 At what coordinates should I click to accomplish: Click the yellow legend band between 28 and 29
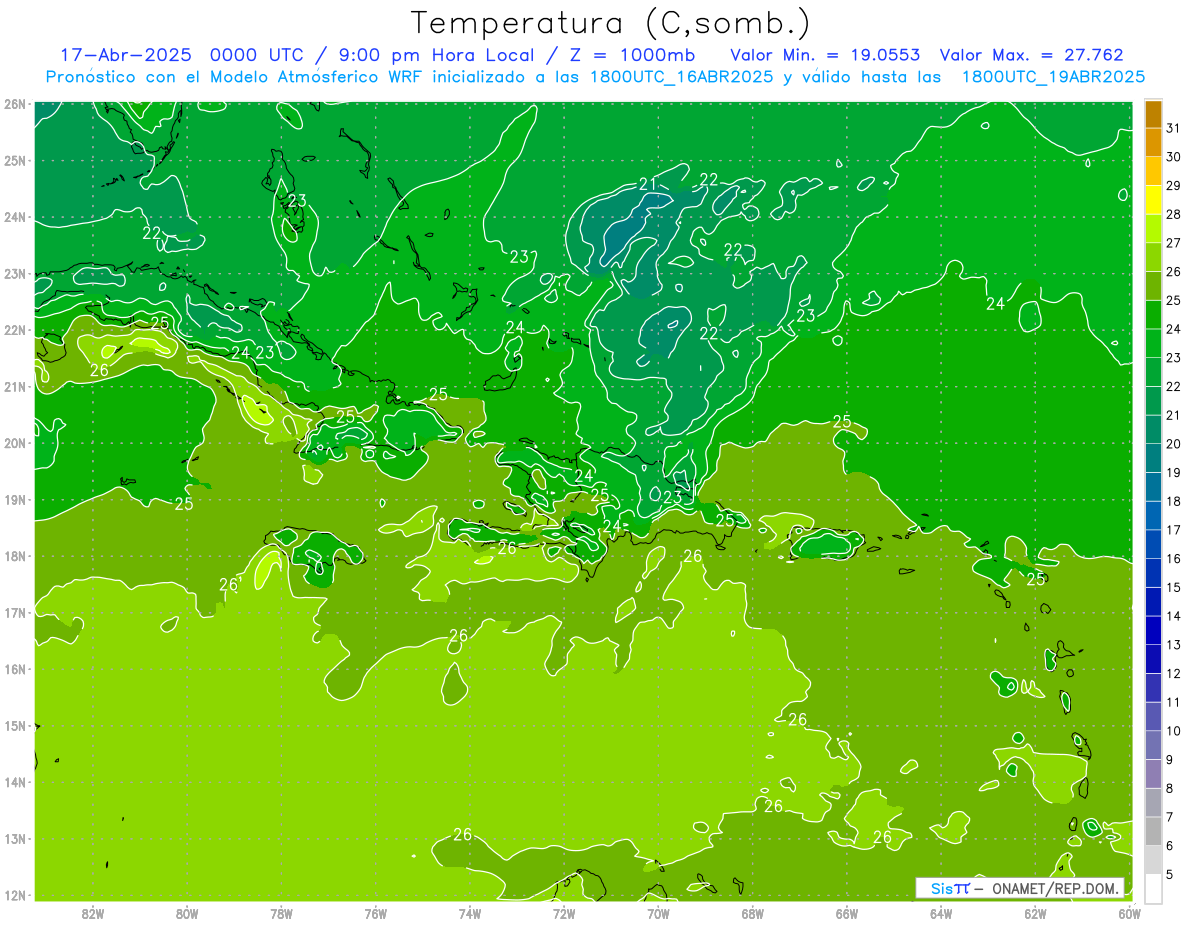[1153, 200]
